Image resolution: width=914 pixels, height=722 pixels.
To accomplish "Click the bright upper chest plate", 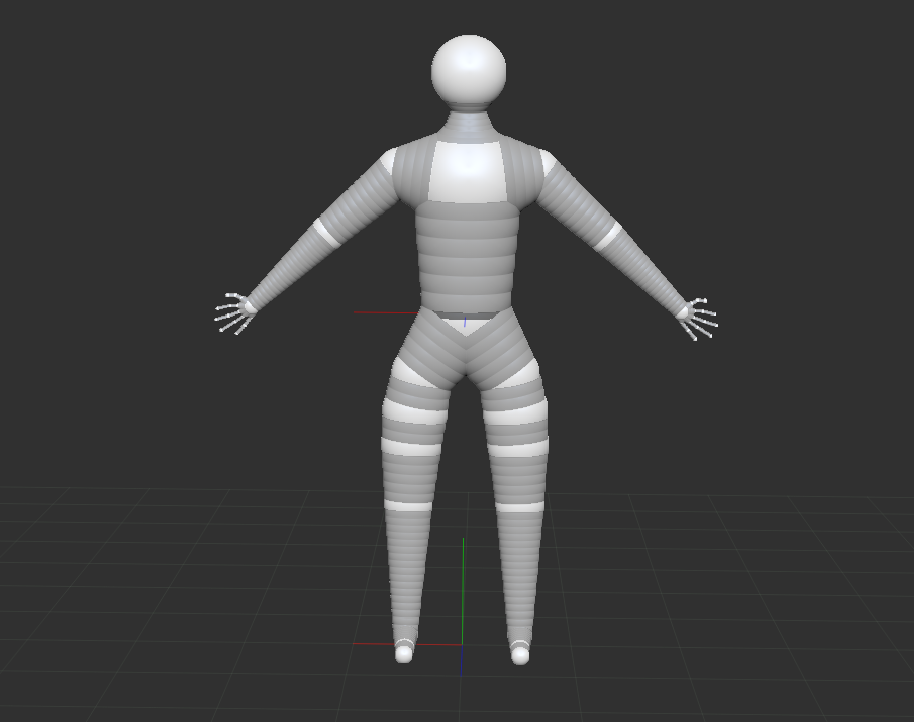I will 466,172.
